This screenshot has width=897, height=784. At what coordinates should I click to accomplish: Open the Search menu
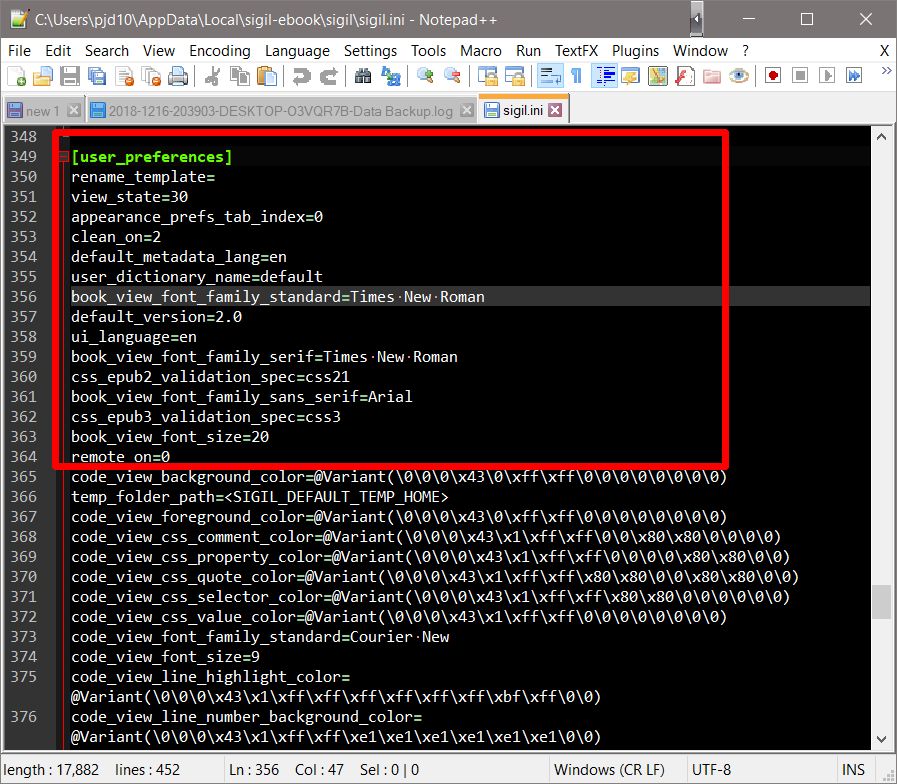(x=107, y=51)
